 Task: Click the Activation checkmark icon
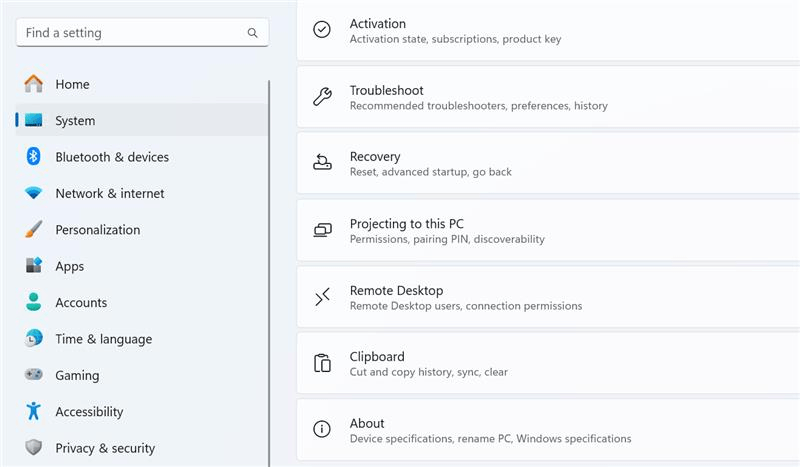(322, 30)
